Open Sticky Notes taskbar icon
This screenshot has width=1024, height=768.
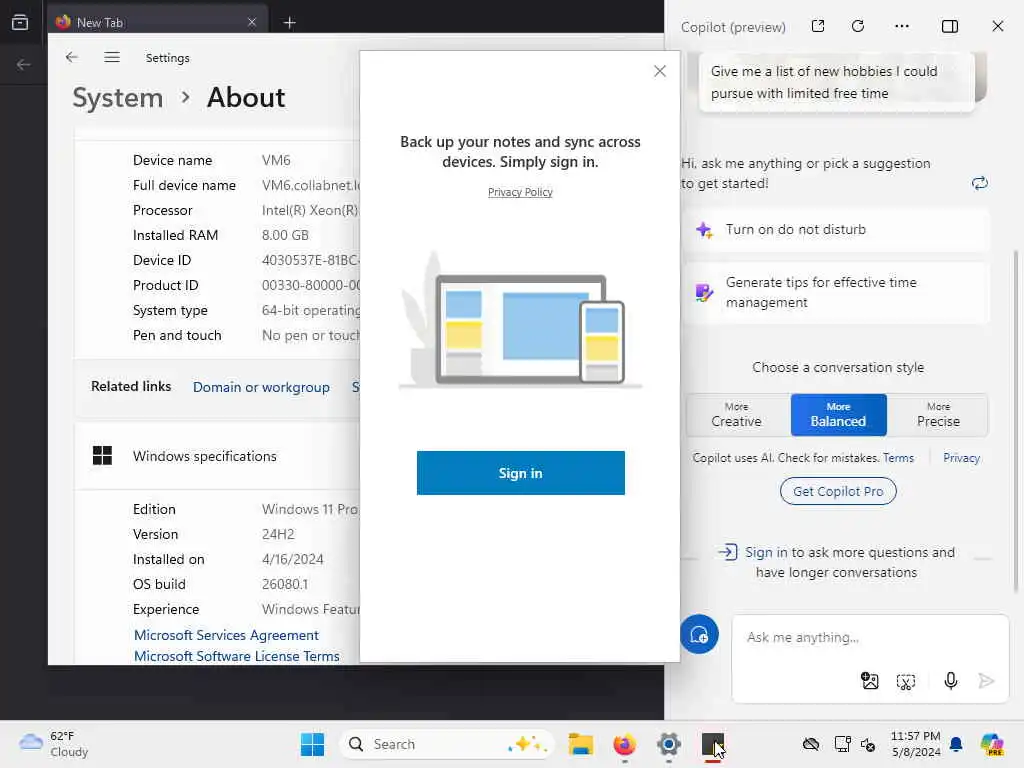(712, 744)
